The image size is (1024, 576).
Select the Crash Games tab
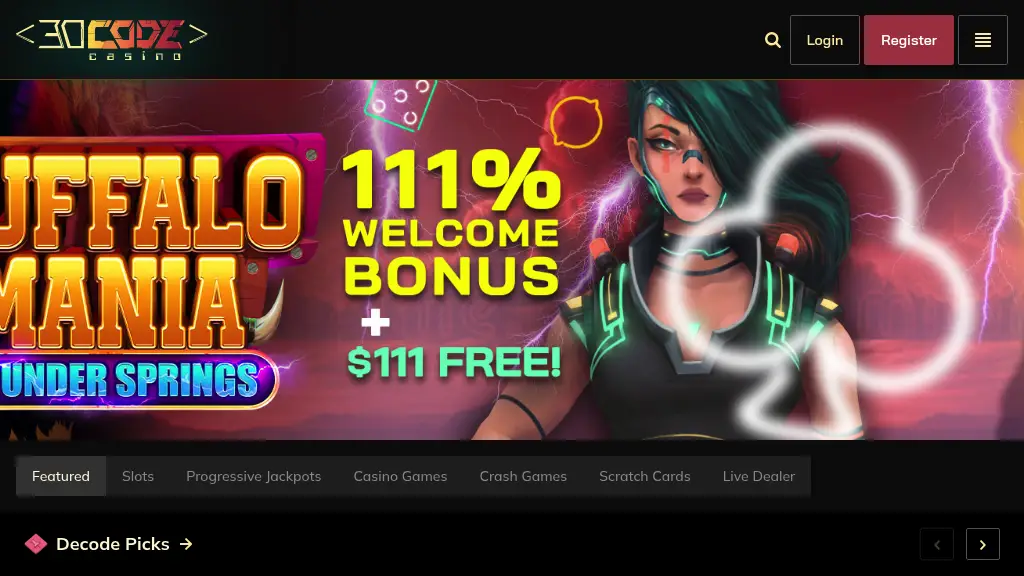pyautogui.click(x=523, y=476)
